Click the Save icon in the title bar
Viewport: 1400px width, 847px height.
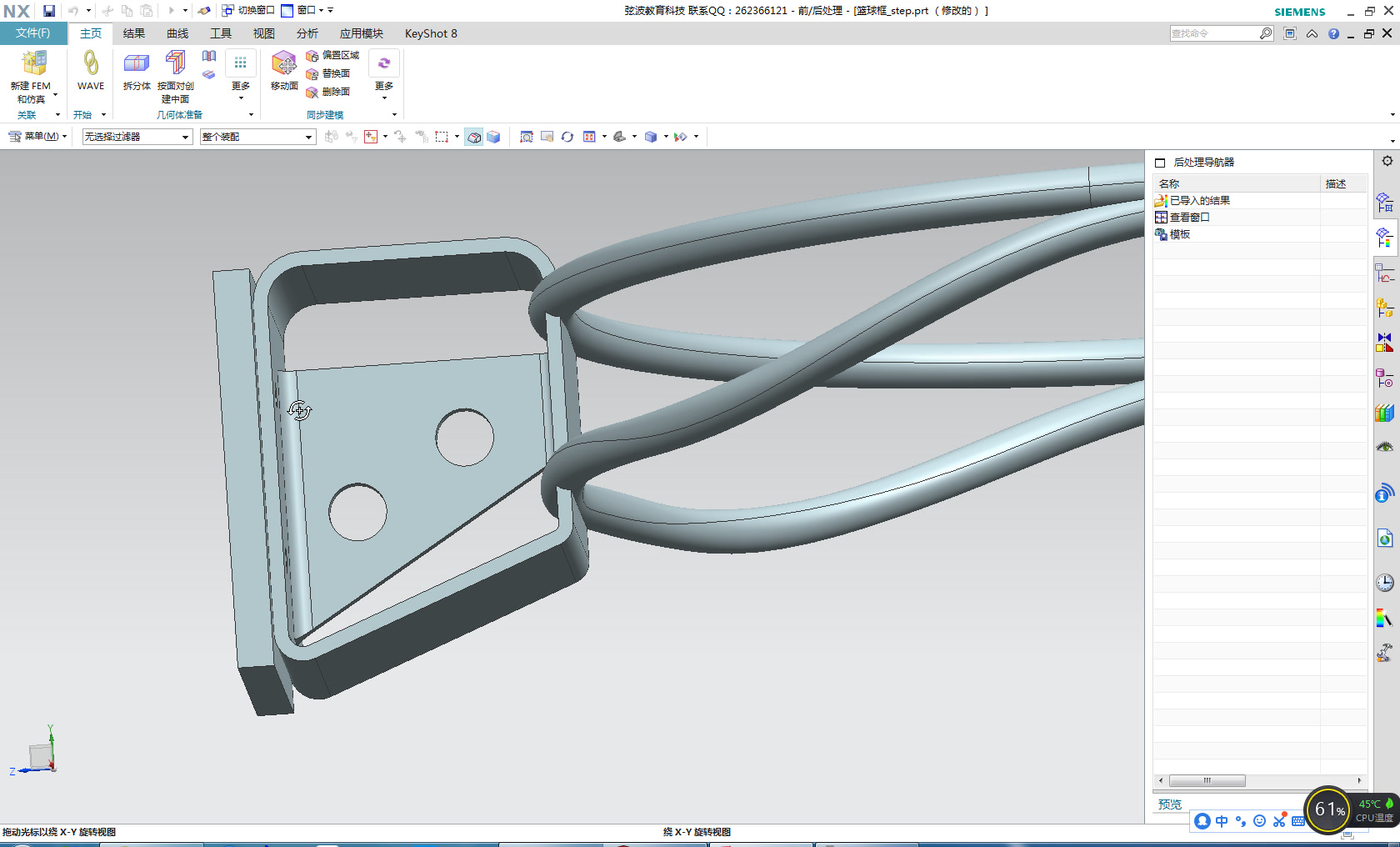point(49,11)
